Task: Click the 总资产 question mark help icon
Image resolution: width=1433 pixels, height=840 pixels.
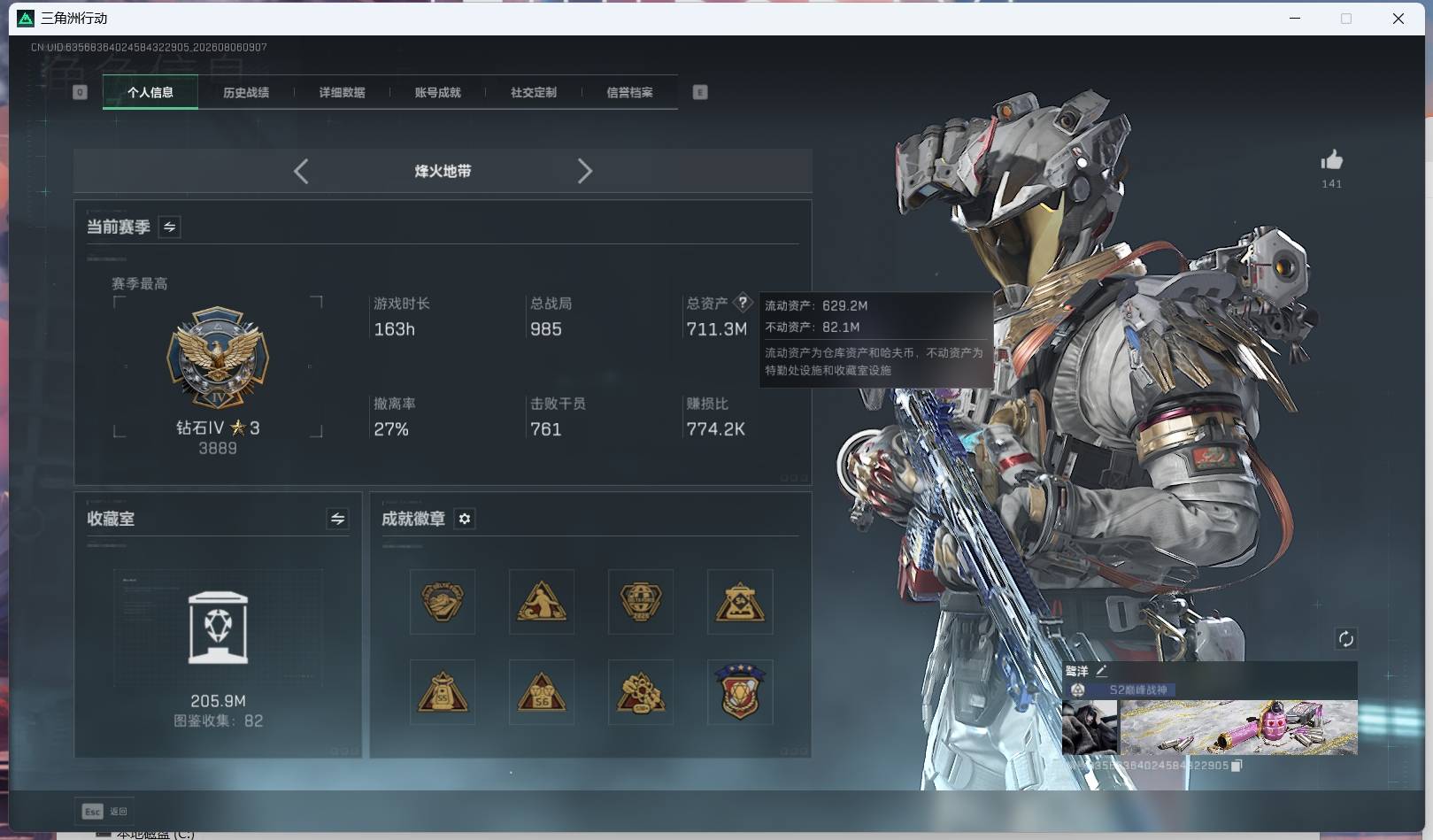Action: point(743,302)
